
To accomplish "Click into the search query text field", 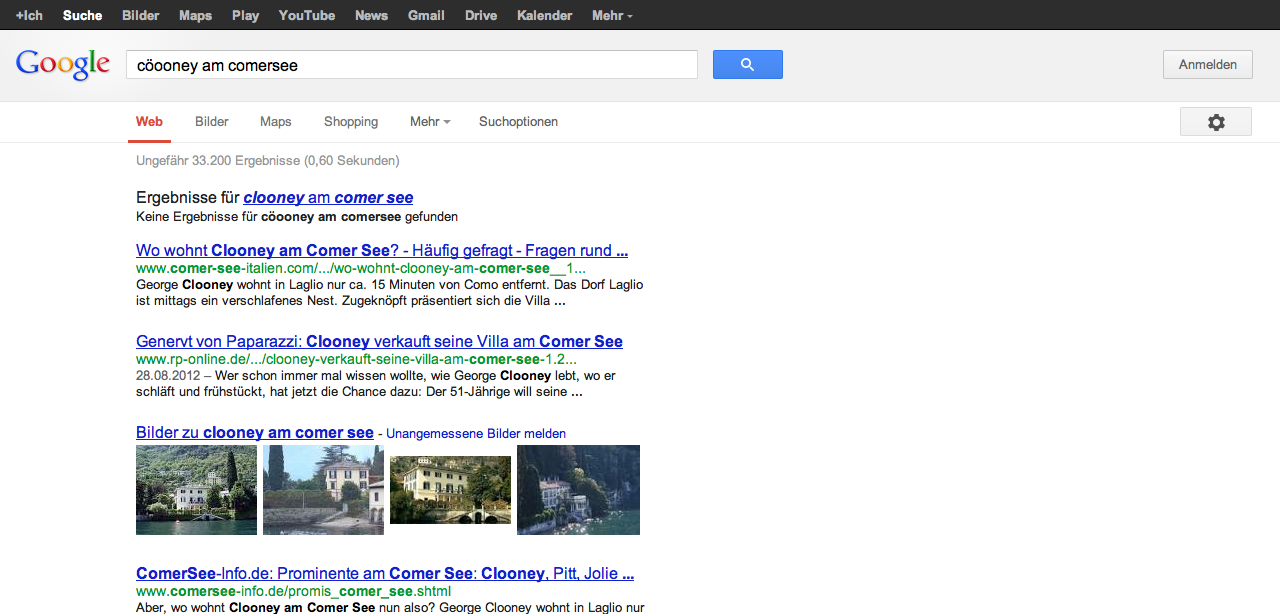I will coord(410,65).
